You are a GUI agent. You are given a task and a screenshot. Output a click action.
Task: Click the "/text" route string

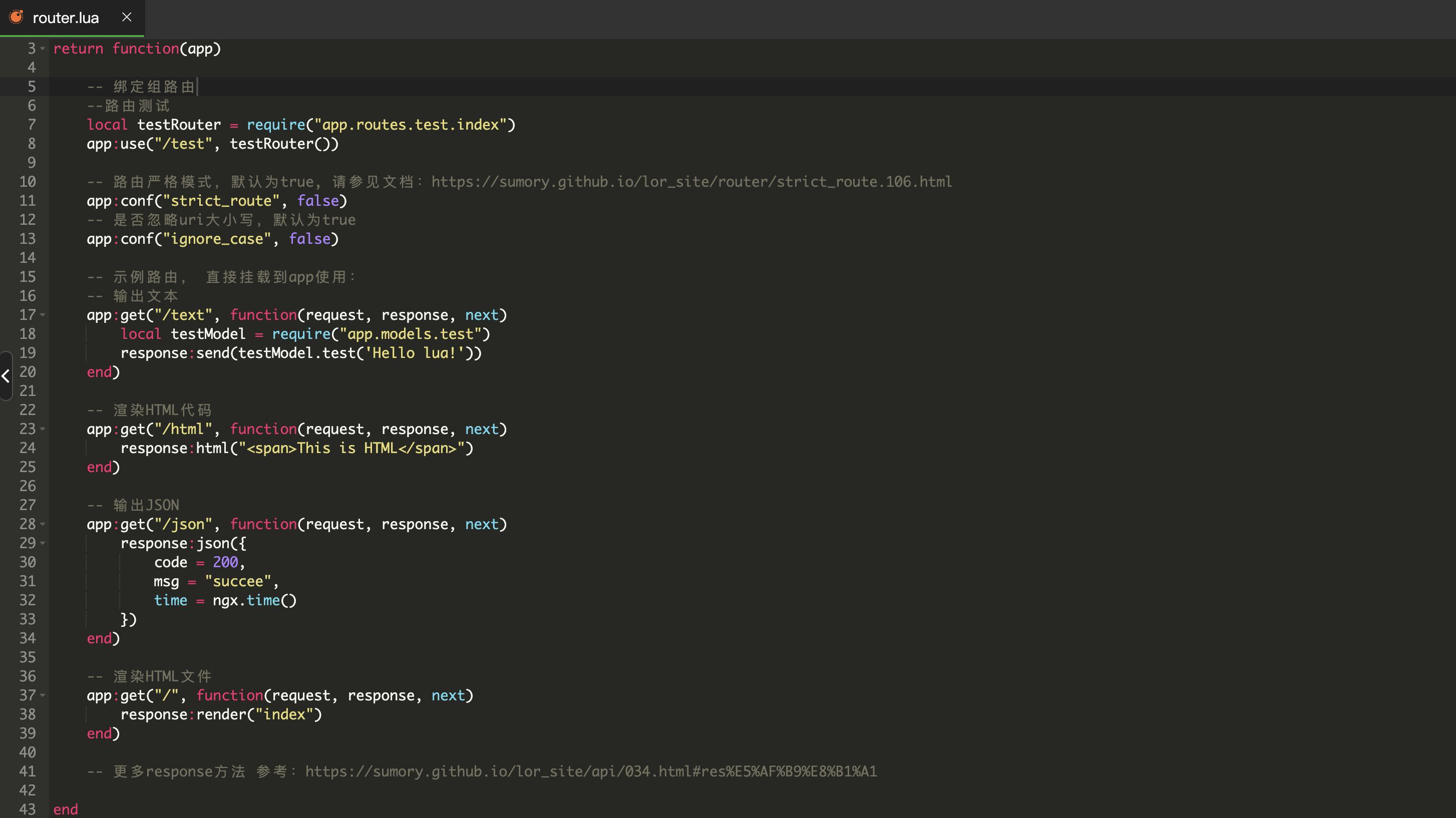point(183,315)
